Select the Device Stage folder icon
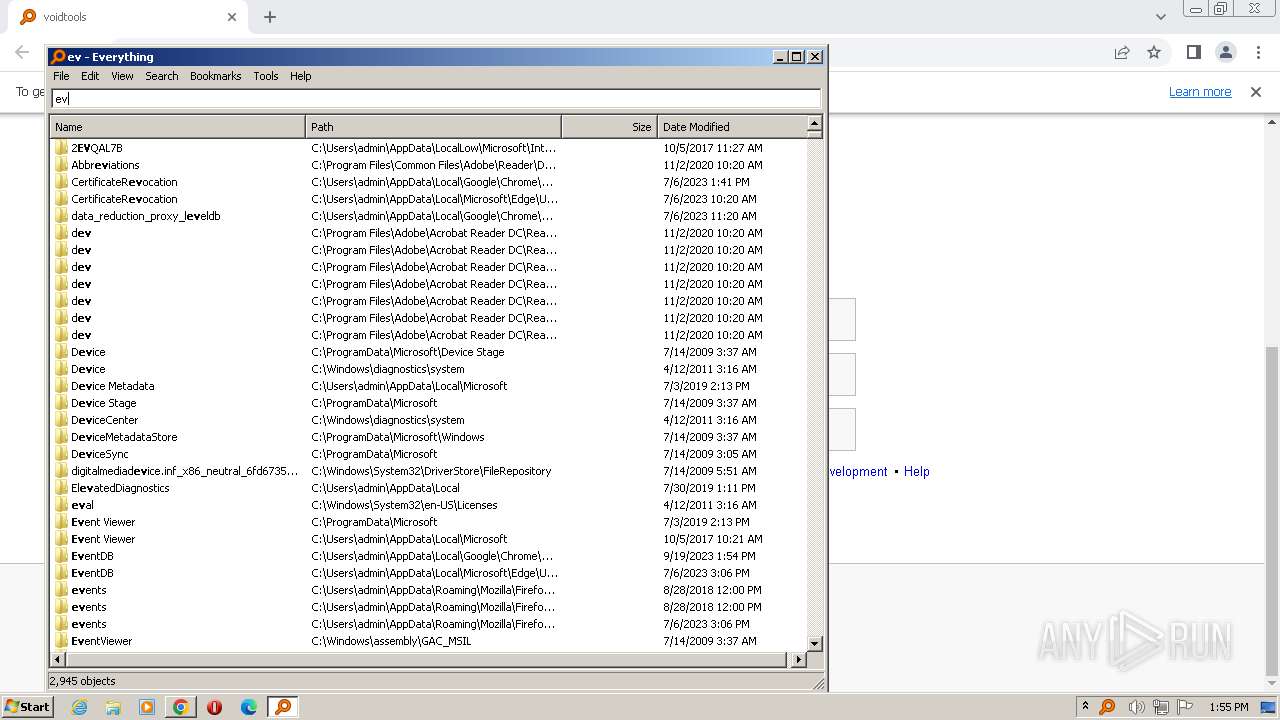Image resolution: width=1280 pixels, height=720 pixels. pos(61,403)
